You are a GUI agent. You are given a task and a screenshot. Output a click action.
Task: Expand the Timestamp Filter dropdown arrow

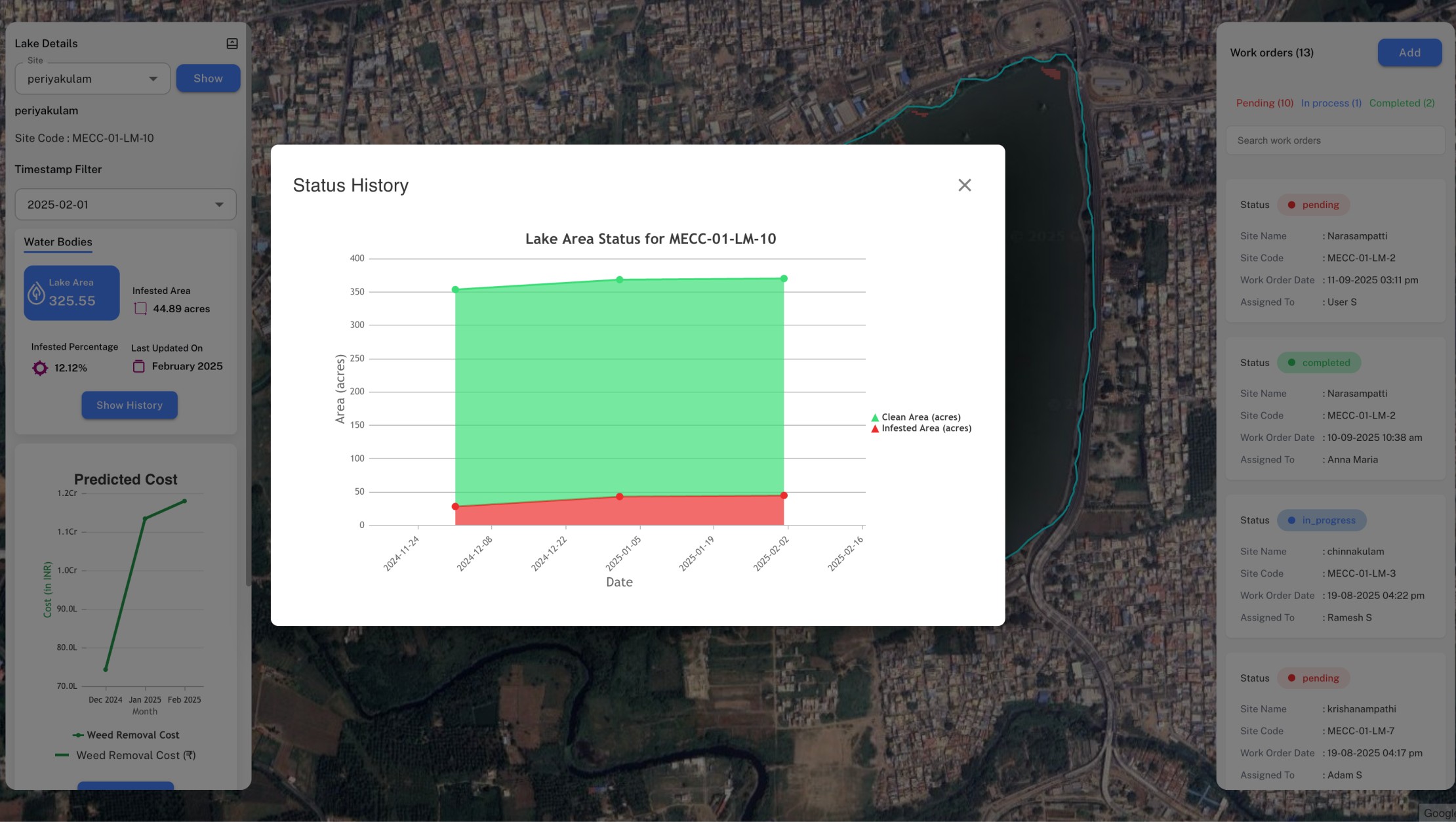[219, 205]
